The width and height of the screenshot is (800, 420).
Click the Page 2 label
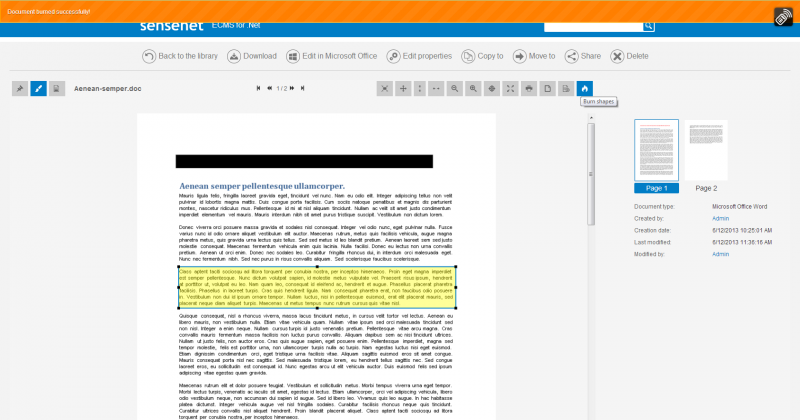(706, 188)
